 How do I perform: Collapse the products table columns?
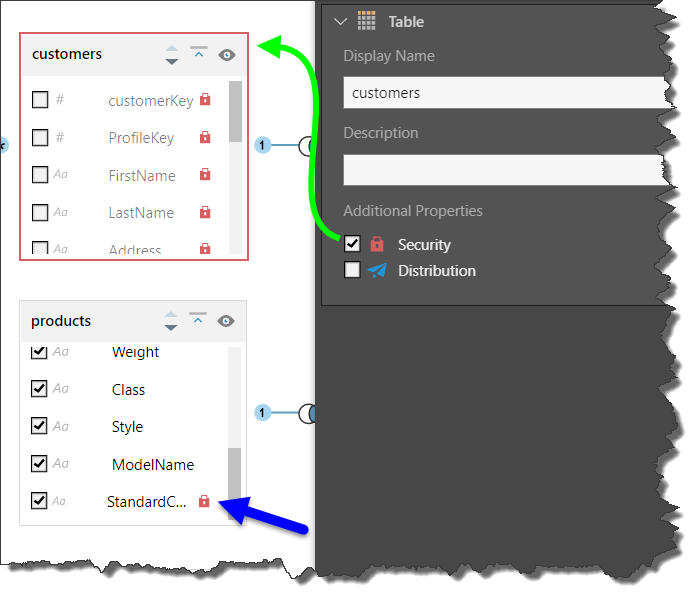click(x=198, y=320)
